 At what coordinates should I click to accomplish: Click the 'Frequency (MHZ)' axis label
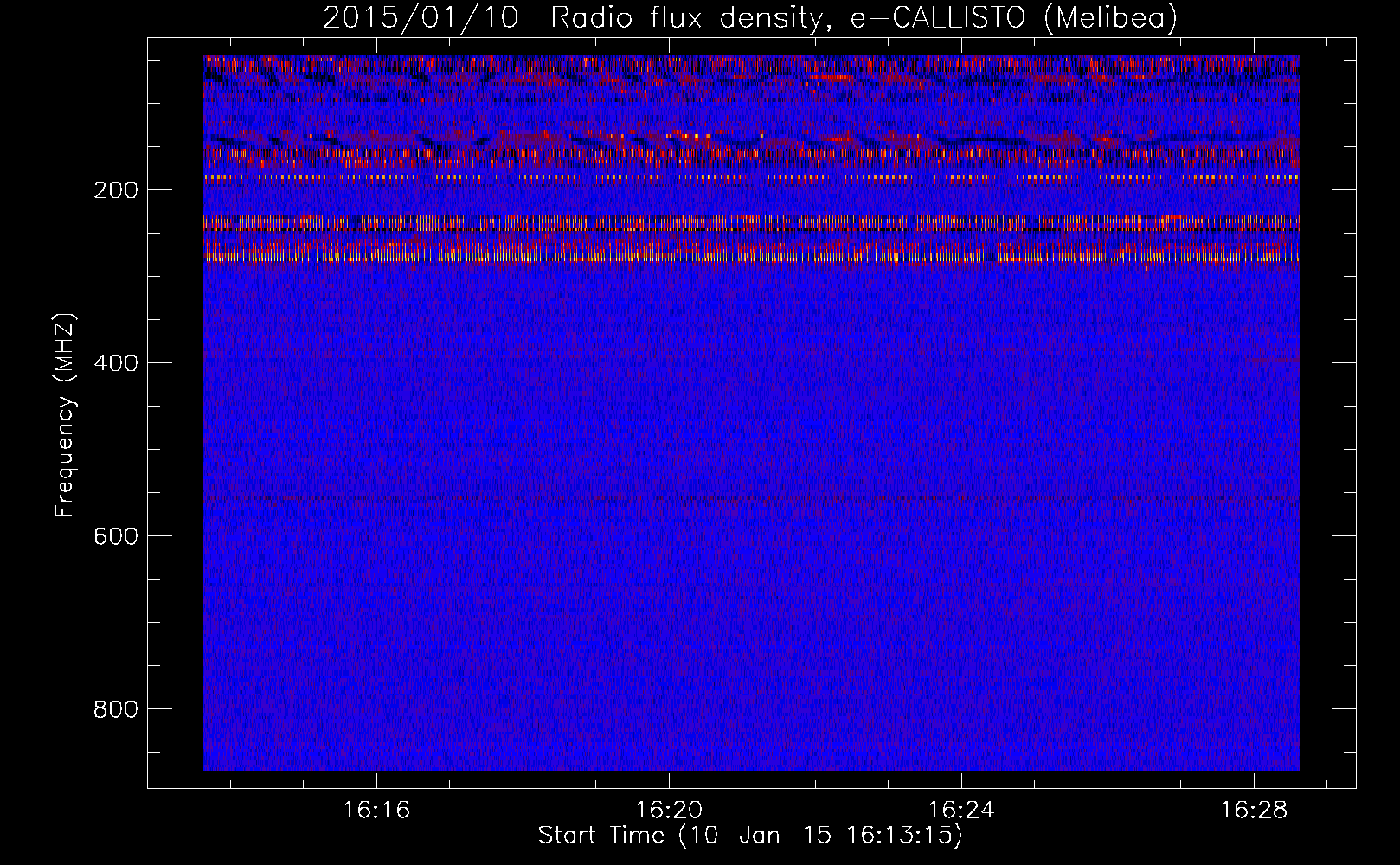65,415
